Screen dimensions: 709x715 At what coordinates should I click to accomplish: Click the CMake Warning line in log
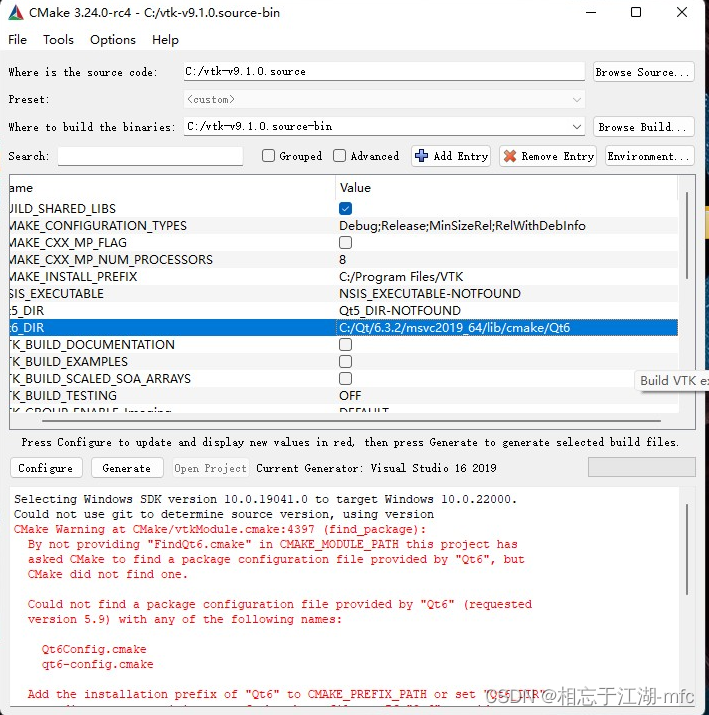(220, 529)
